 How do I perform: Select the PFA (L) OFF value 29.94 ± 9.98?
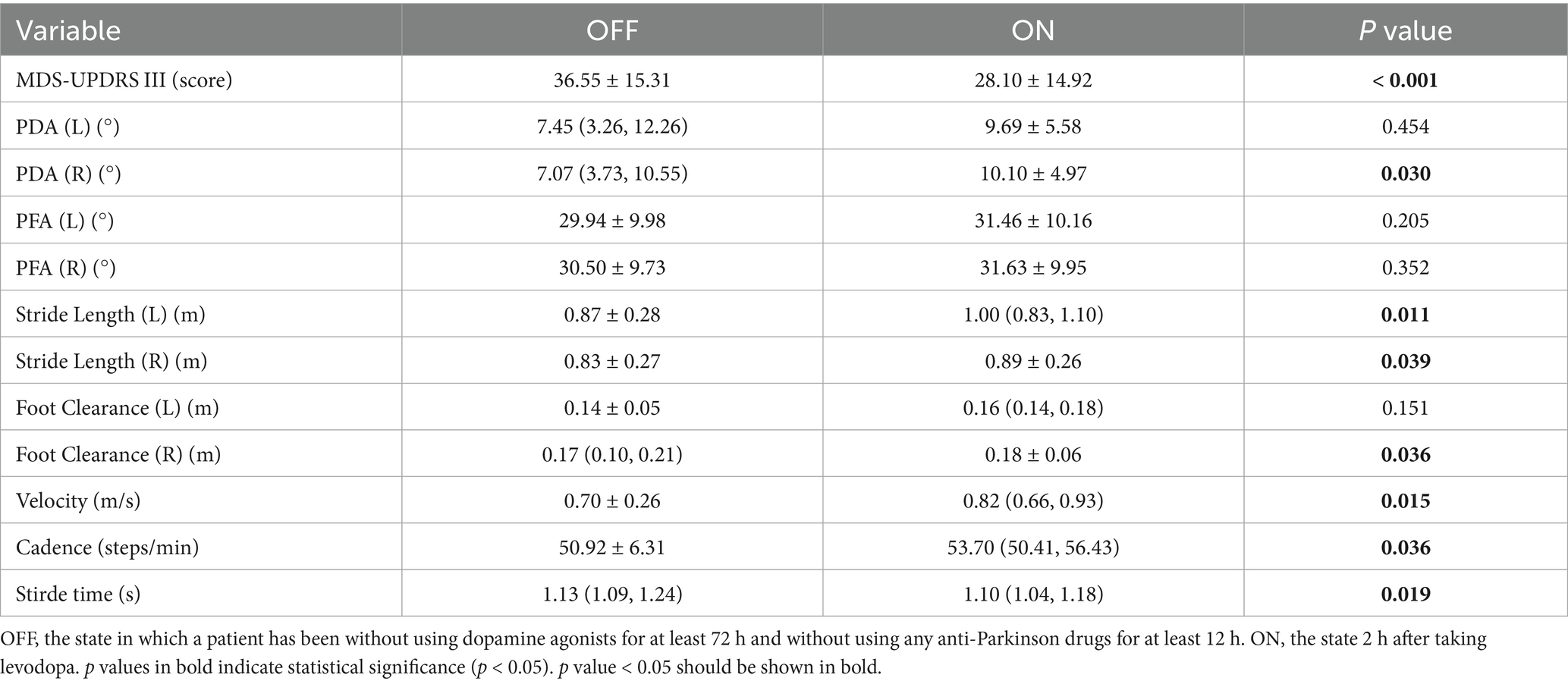click(611, 221)
